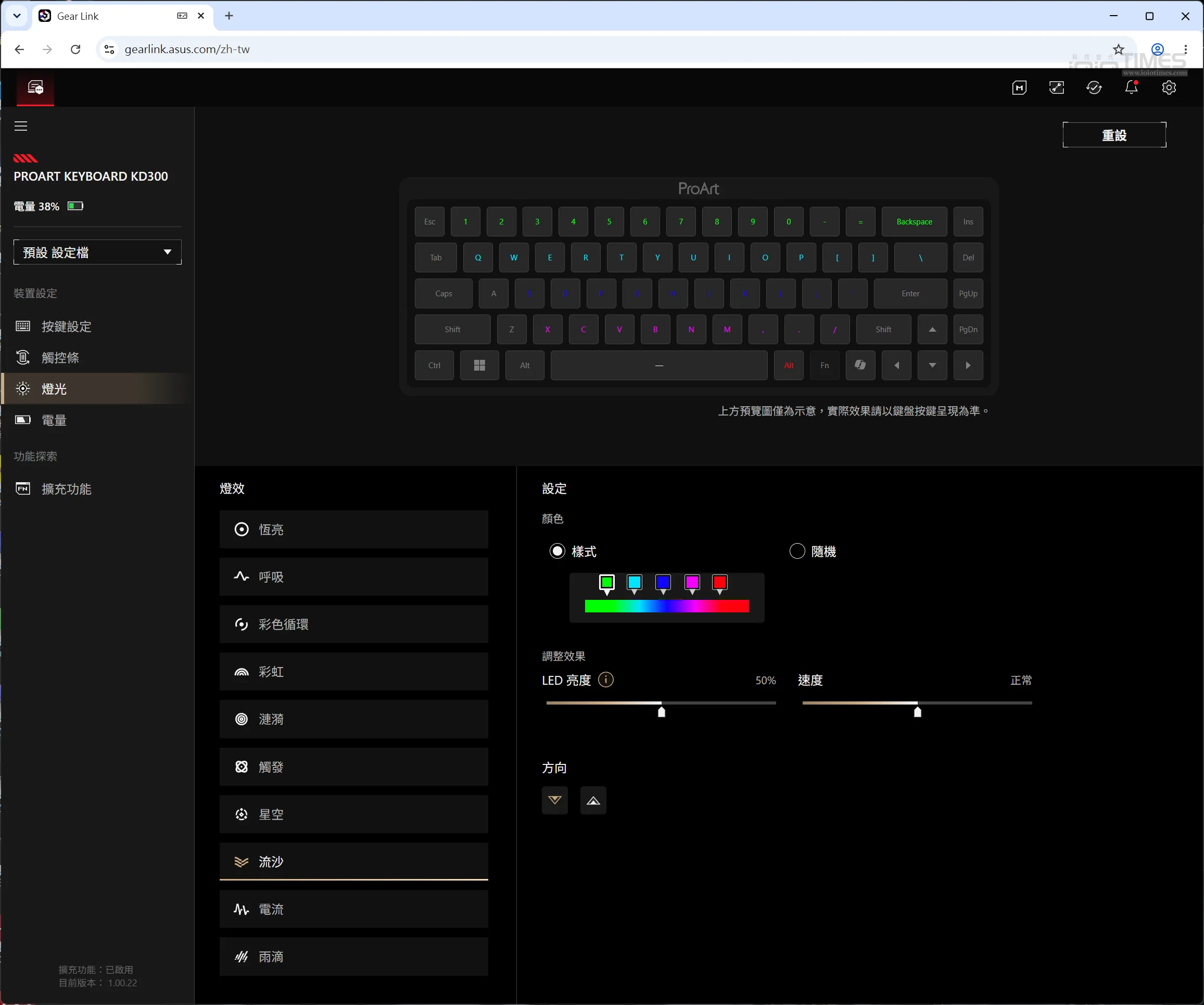Screen dimensions: 1204x1005
Task: Set the direction to downward arrow
Action: pyautogui.click(x=554, y=800)
